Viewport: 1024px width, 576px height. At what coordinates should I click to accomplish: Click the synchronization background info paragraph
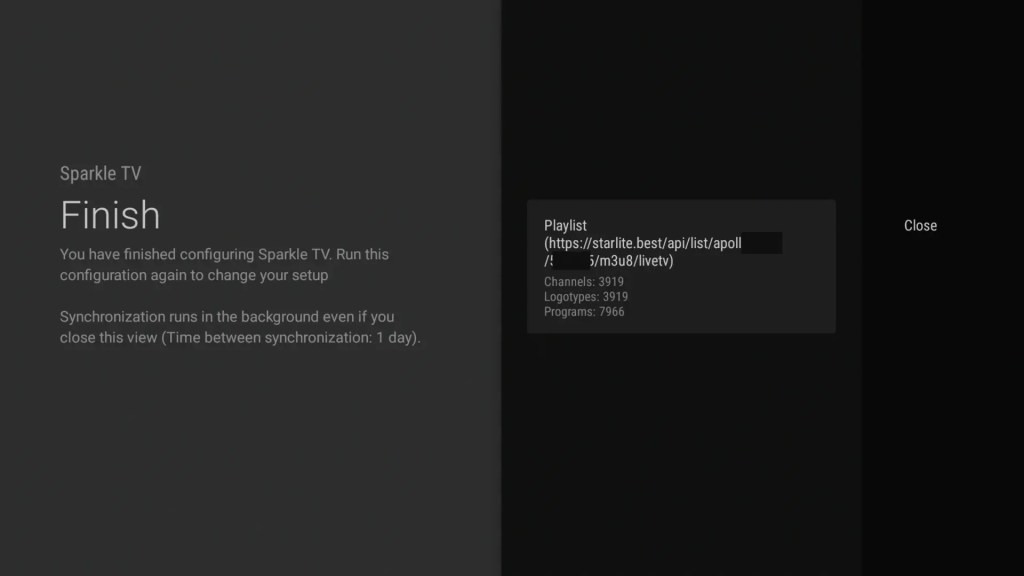[240, 327]
